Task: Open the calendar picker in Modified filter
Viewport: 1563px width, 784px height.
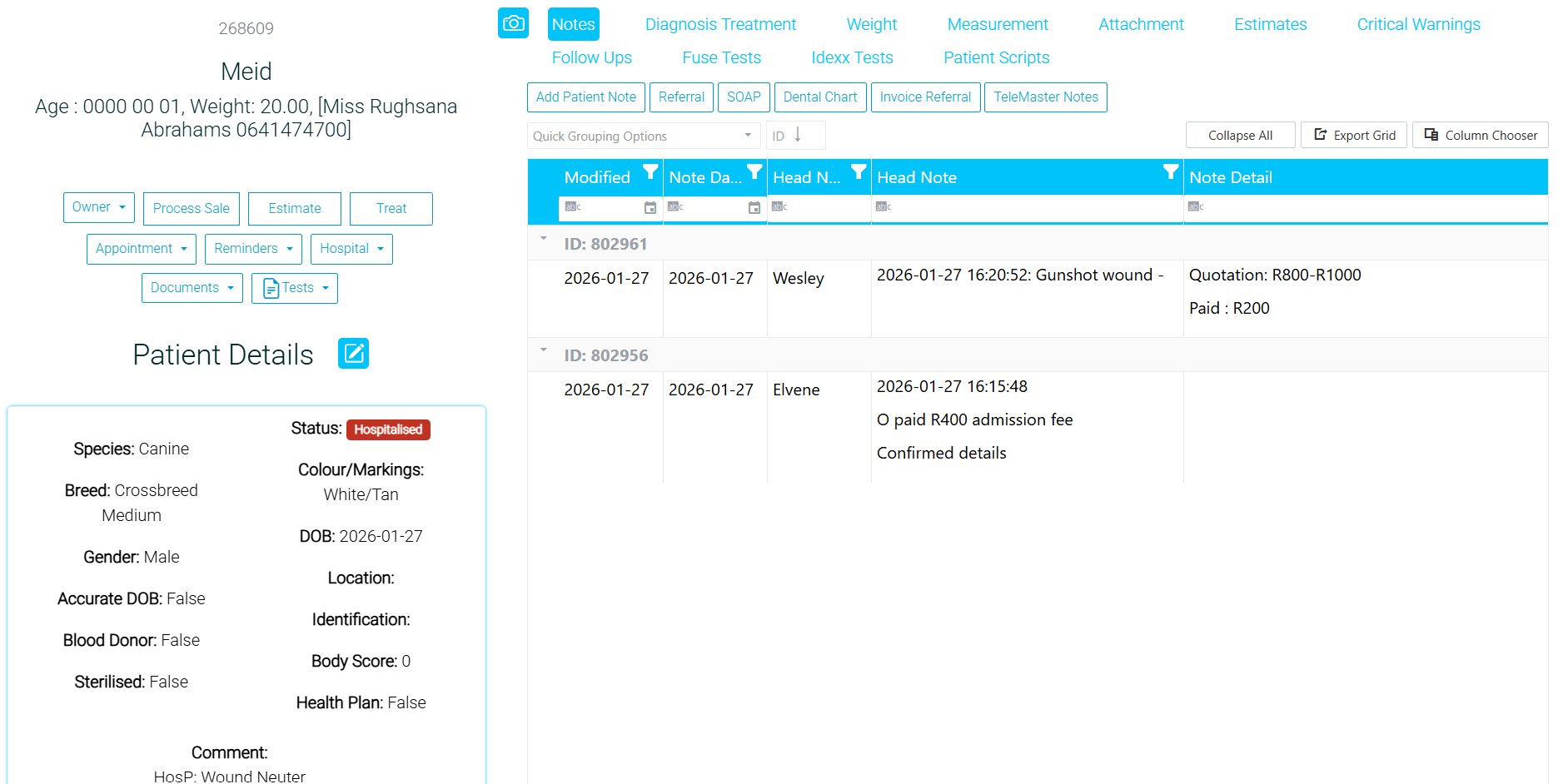Action: pyautogui.click(x=650, y=208)
